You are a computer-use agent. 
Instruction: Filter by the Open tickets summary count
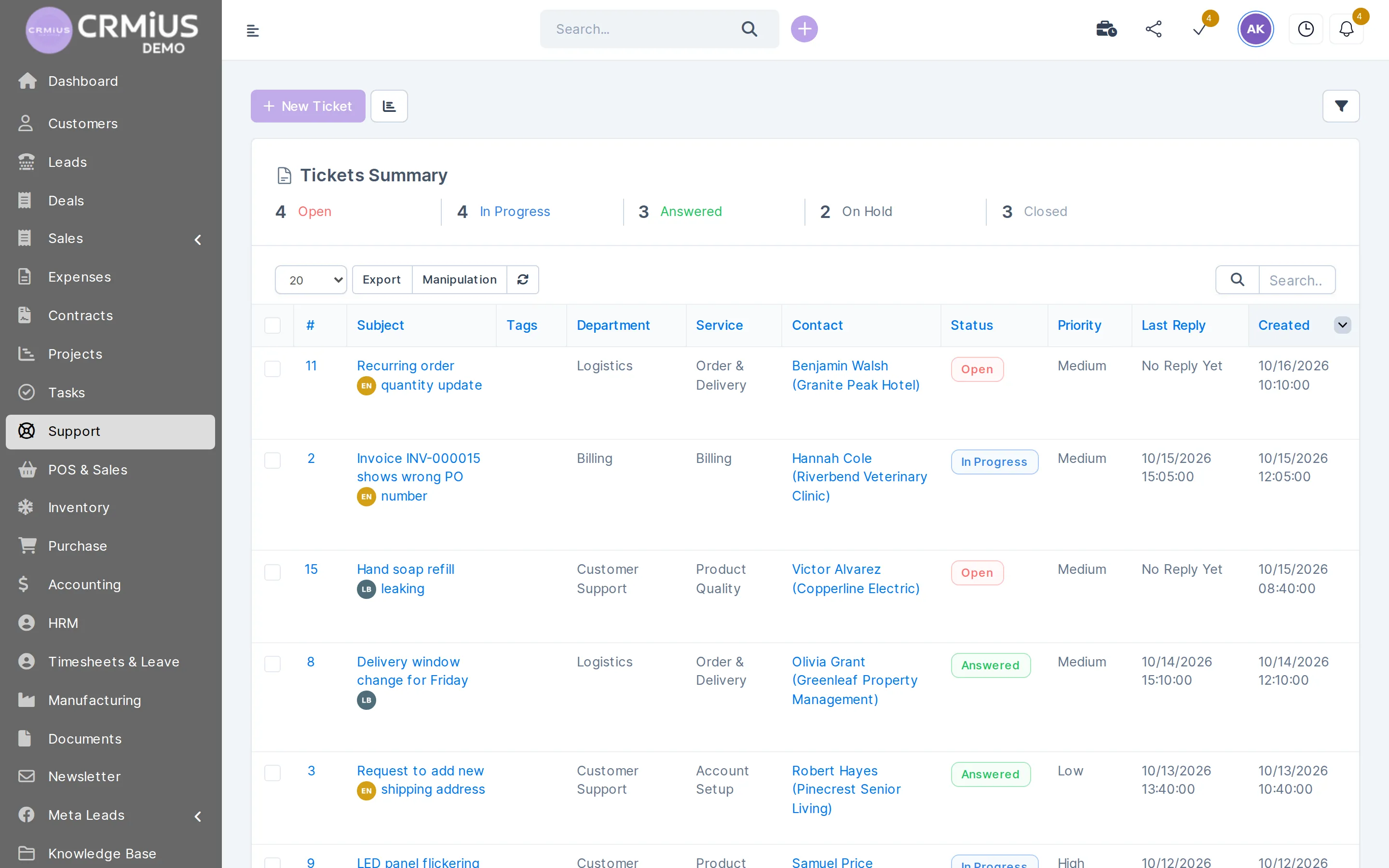(304, 212)
